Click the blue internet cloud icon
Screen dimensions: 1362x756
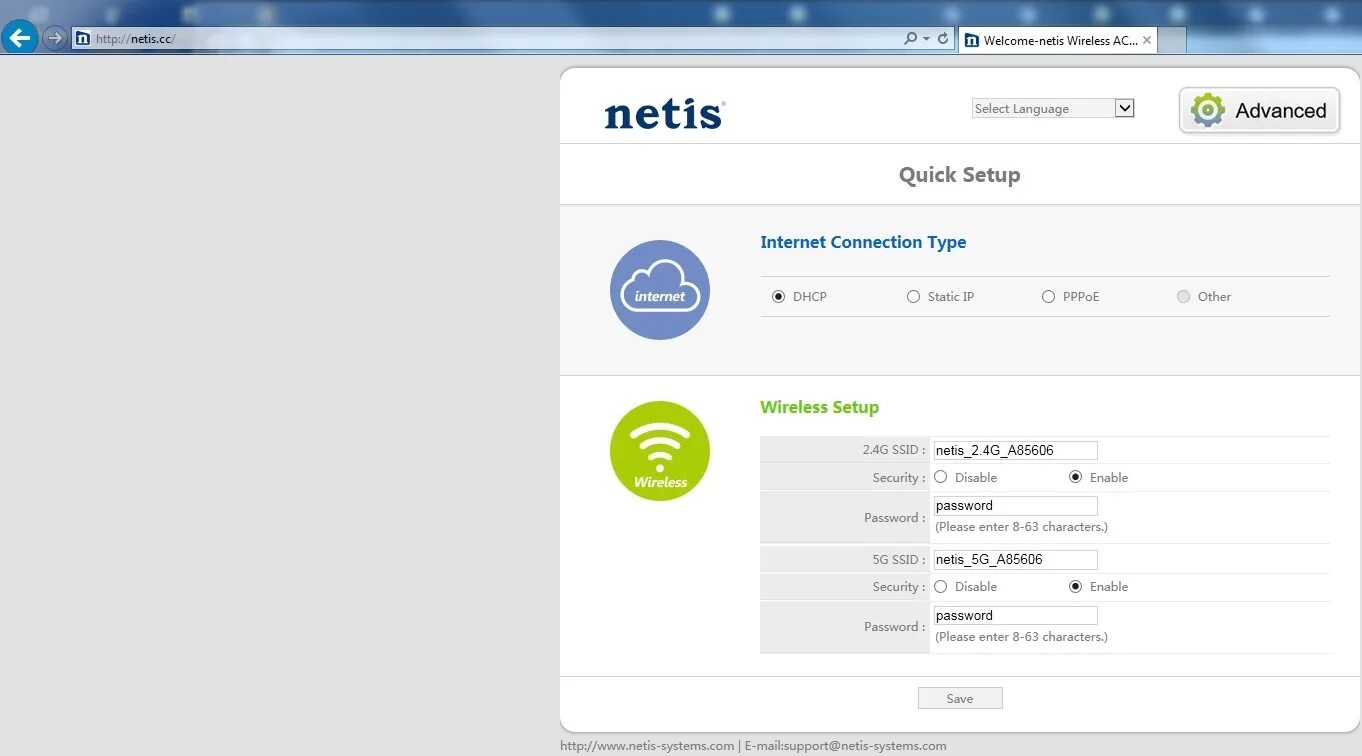(660, 290)
